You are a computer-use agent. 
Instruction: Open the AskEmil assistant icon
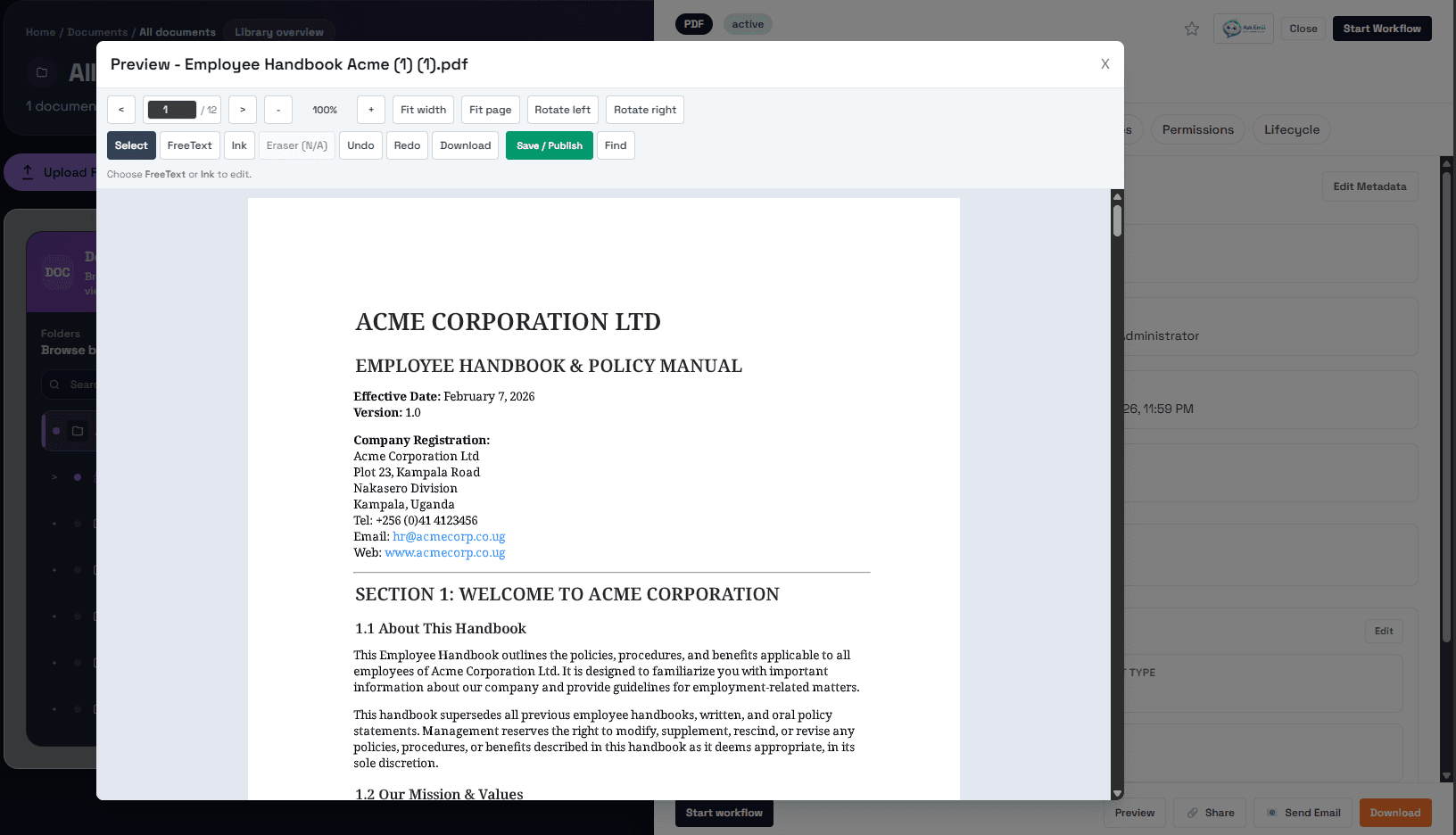pyautogui.click(x=1244, y=29)
